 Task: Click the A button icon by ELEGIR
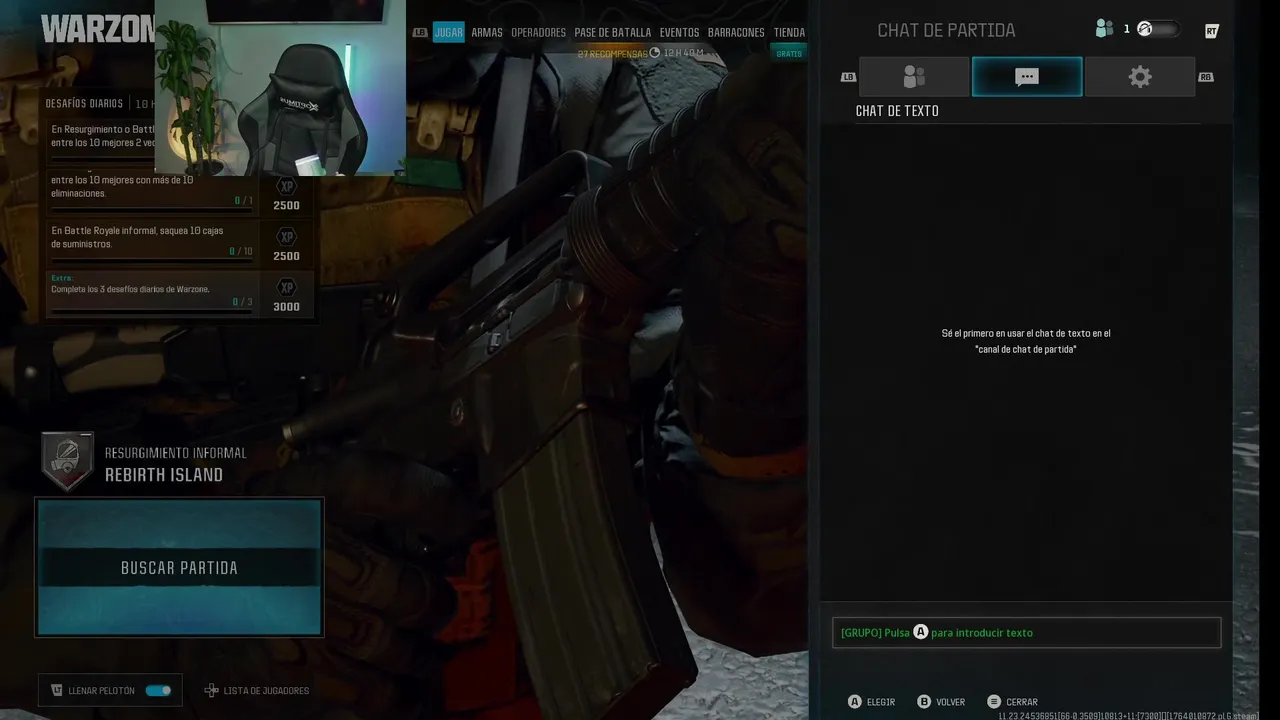tap(854, 702)
